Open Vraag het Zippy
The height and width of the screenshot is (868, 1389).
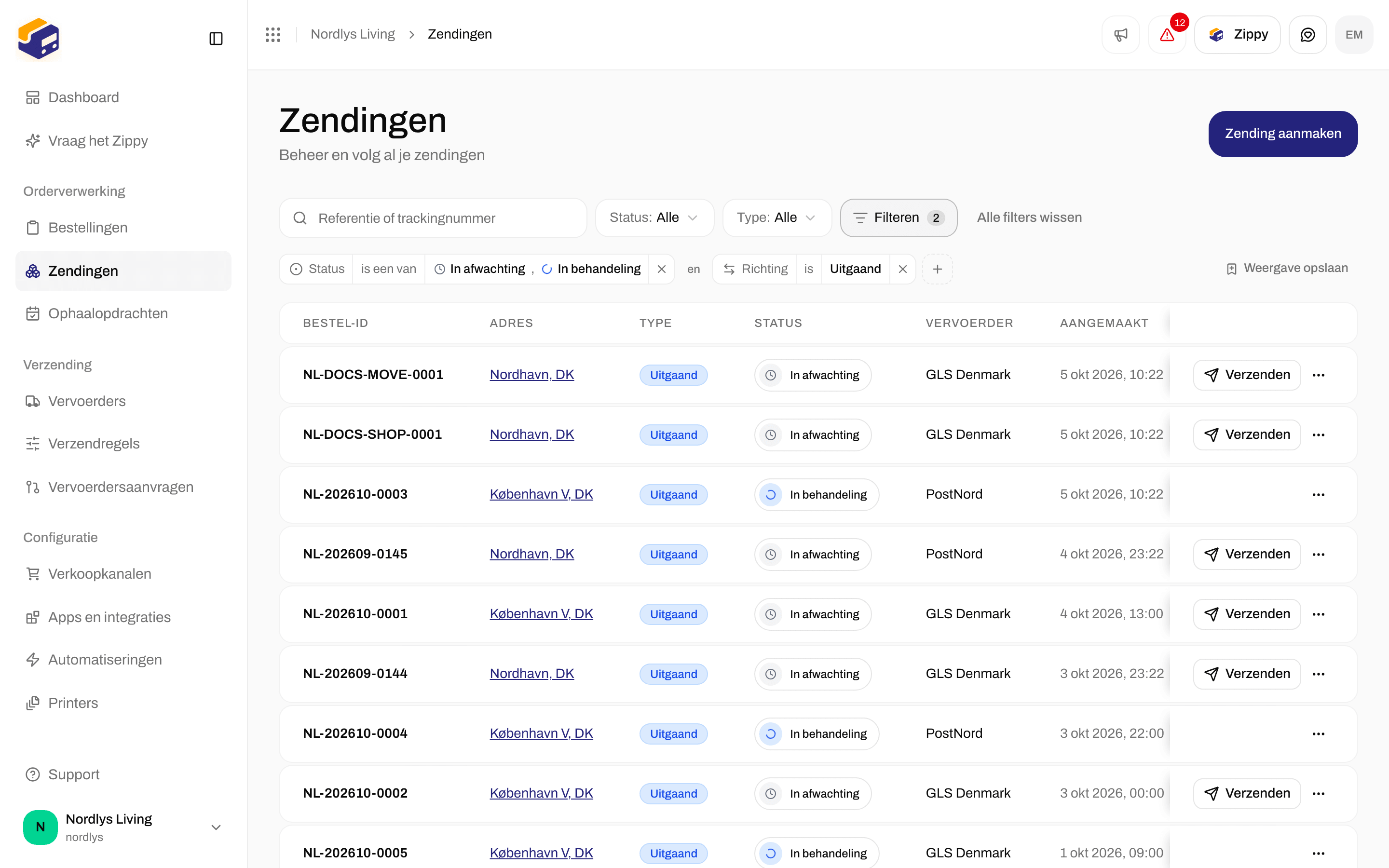coord(123,141)
